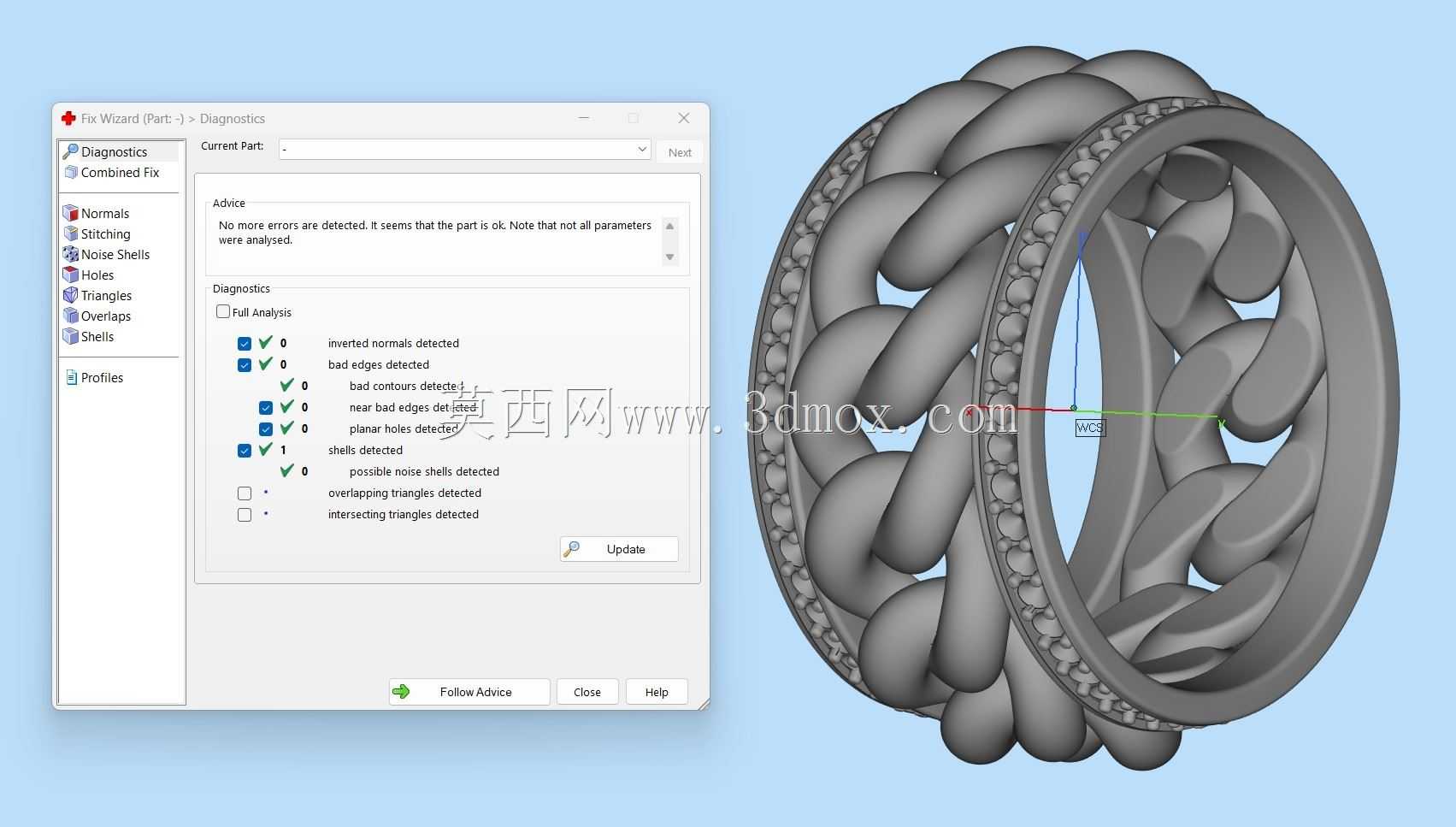
Task: Open the Current Part dropdown
Action: pos(465,150)
